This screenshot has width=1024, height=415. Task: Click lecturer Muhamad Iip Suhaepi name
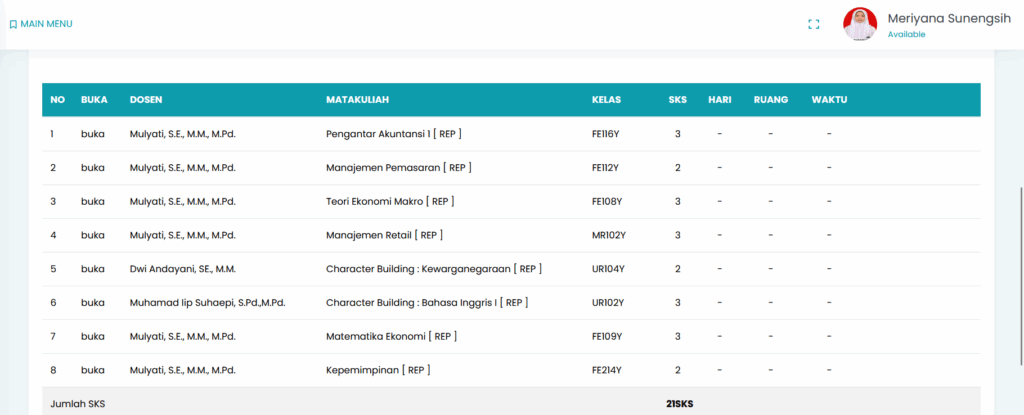tap(207, 302)
